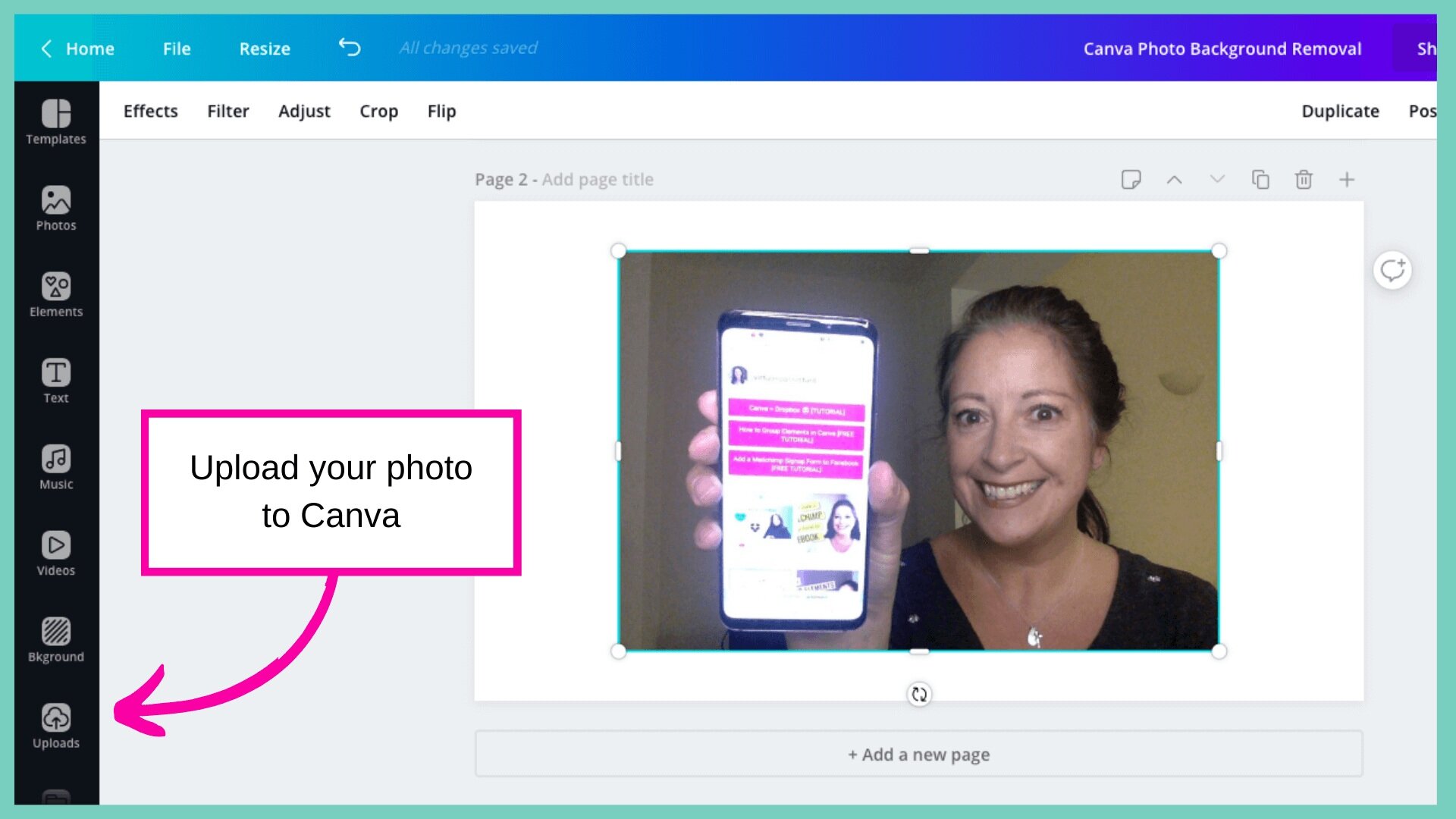Select the Filter toolbar option
This screenshot has height=819, width=1456.
[227, 110]
